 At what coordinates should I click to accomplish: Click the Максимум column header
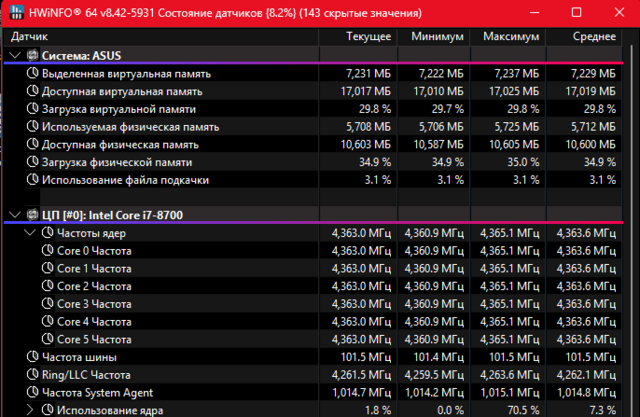(x=512, y=36)
